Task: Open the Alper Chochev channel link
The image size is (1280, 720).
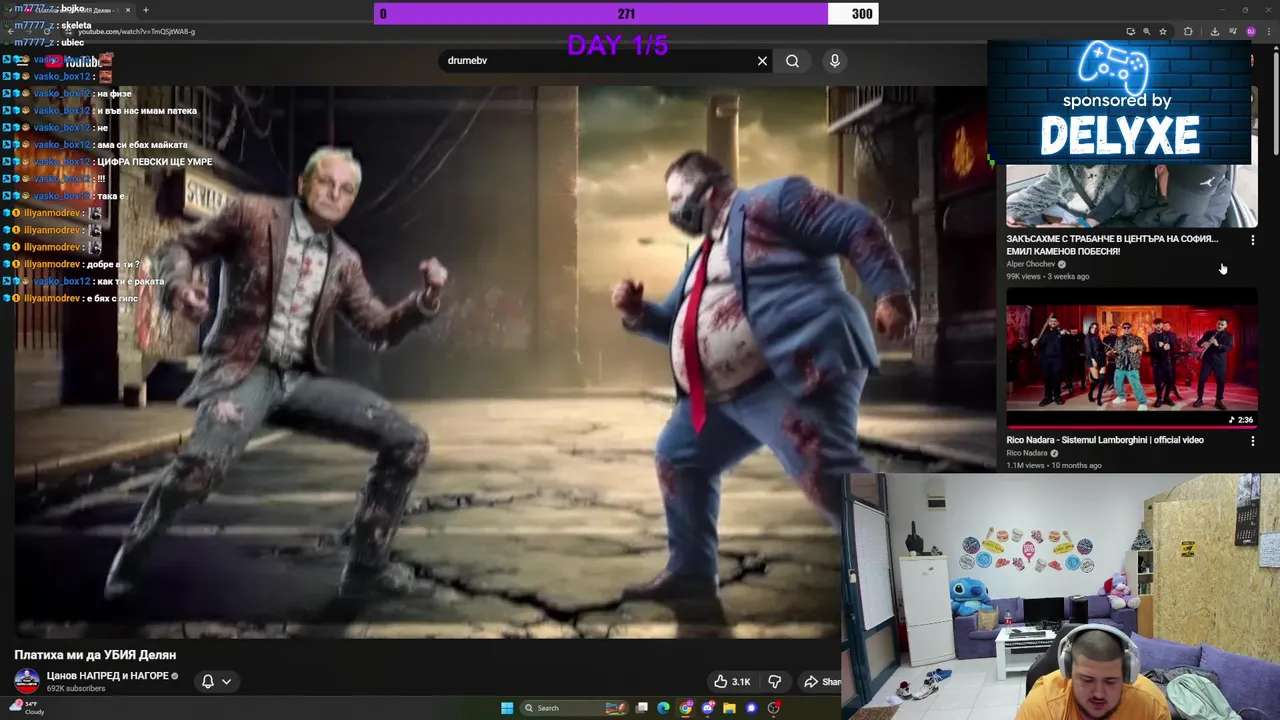Action: 1030,264
